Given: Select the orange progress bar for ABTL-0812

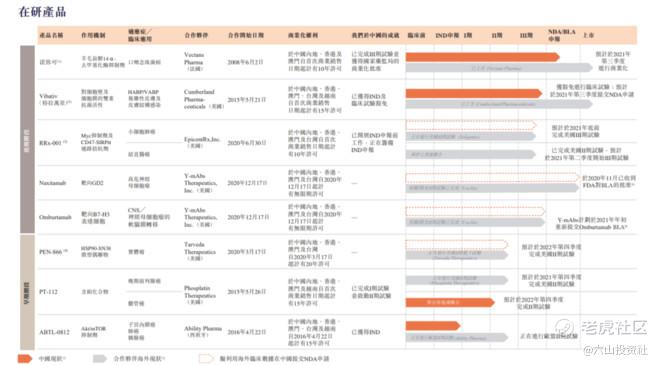Looking at the screenshot, I should tap(433, 325).
